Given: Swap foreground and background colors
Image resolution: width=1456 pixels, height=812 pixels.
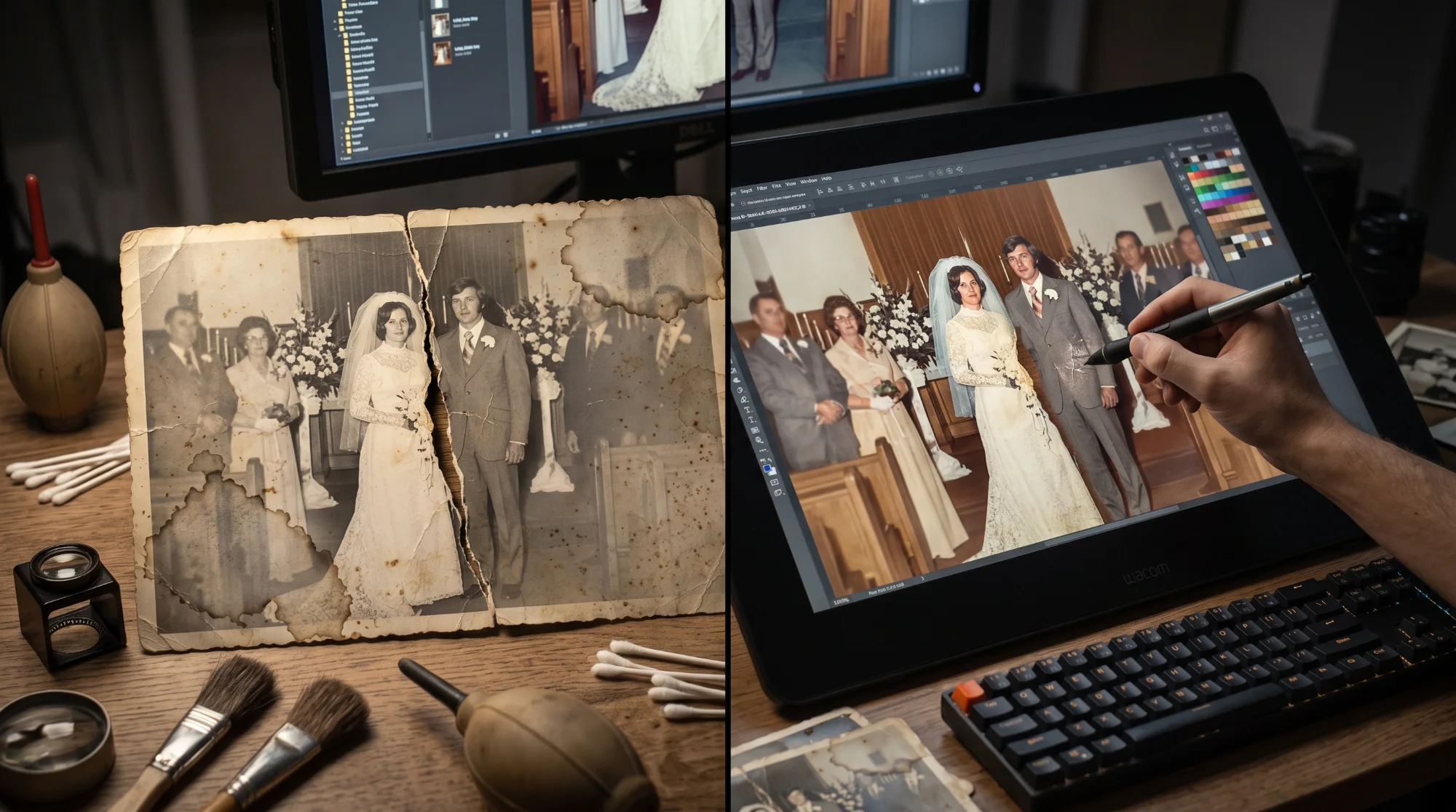Looking at the screenshot, I should point(769,460).
